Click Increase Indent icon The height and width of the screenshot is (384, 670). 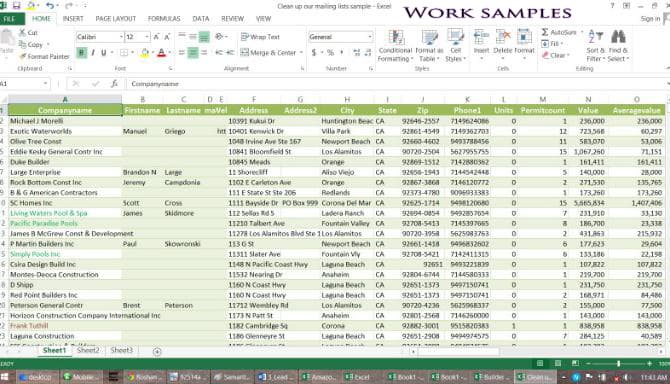(x=230, y=53)
